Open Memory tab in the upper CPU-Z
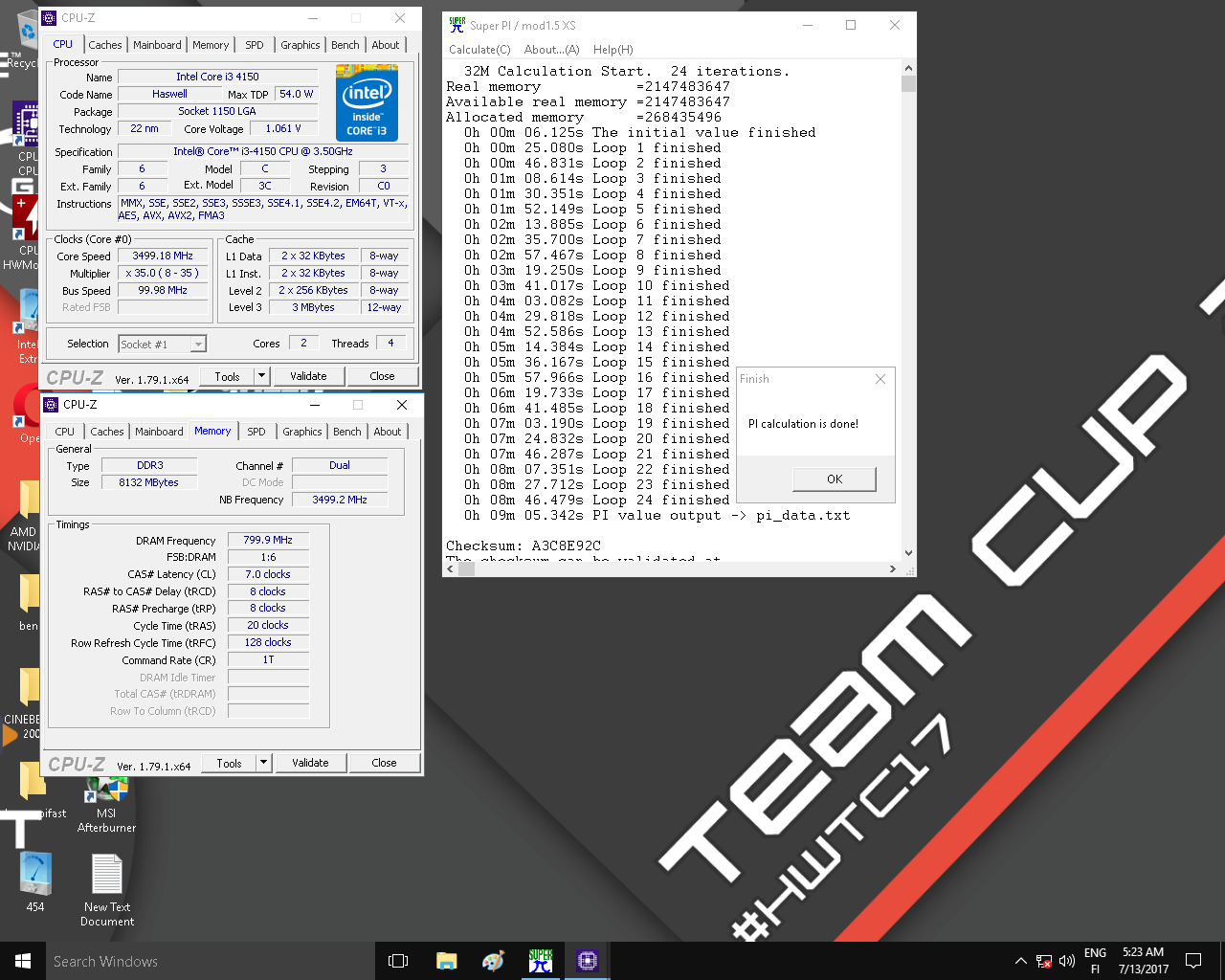Screen dimensions: 1225x980 (211, 45)
